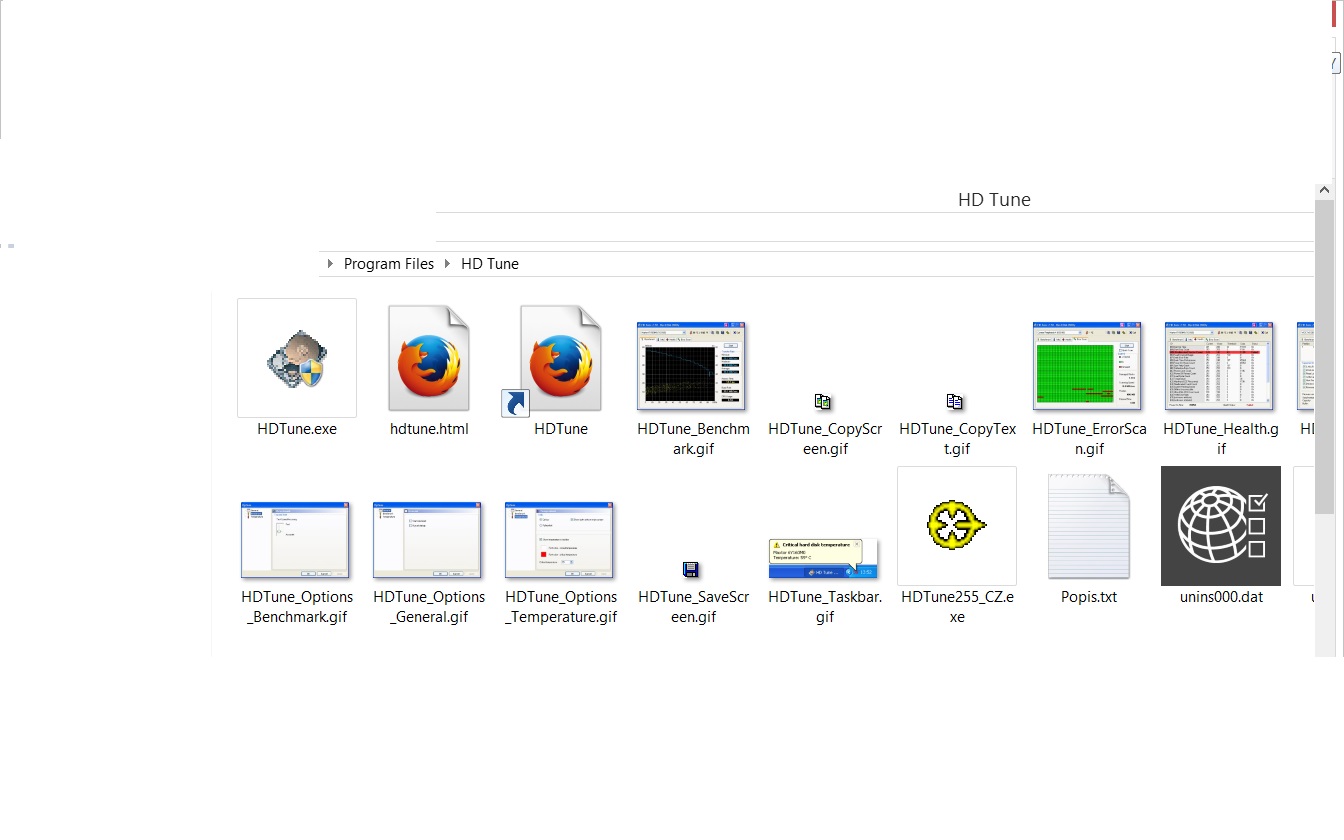
Task: Select the HDTune_ErrorScan.gif thumbnail
Action: tap(1088, 366)
